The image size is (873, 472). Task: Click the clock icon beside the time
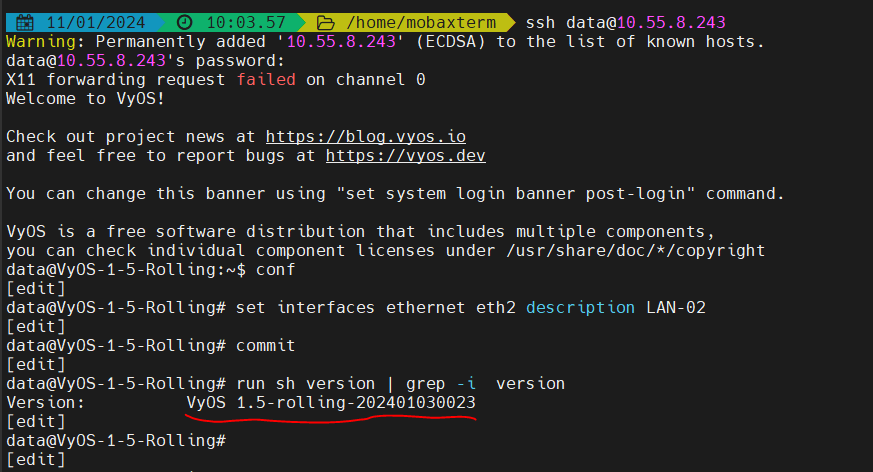[x=185, y=21]
